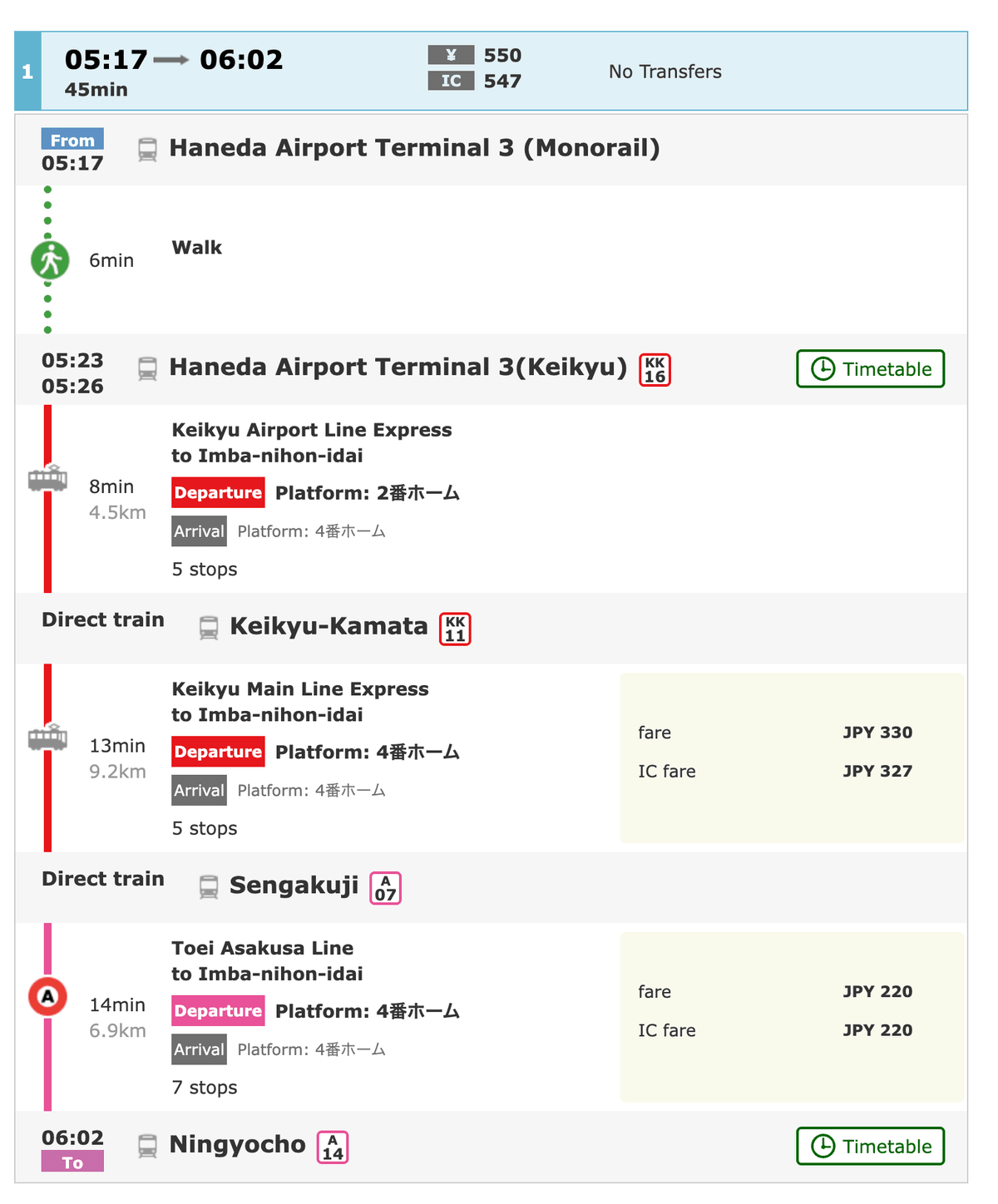Click the A14 Ningyocho station badge
Image resolution: width=998 pixels, height=1204 pixels.
pos(333,1147)
